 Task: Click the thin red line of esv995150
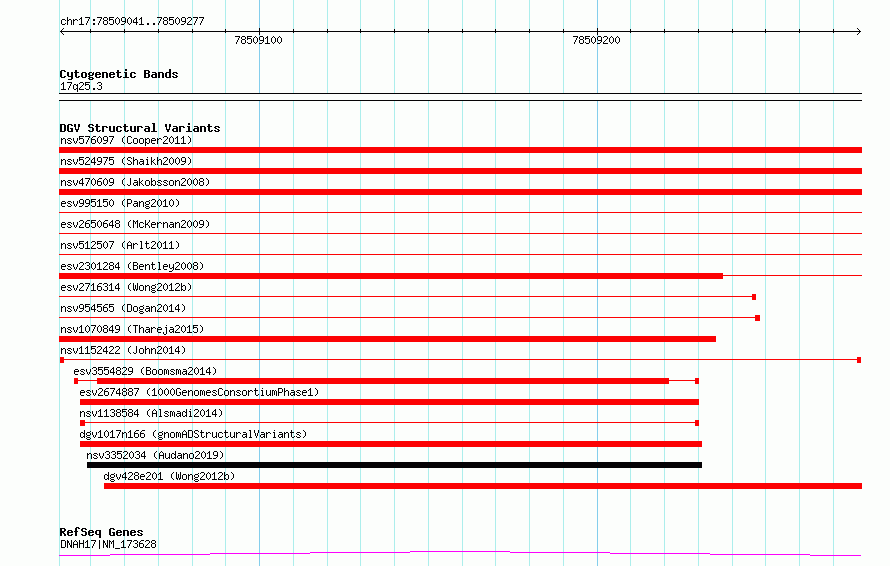pos(460,213)
